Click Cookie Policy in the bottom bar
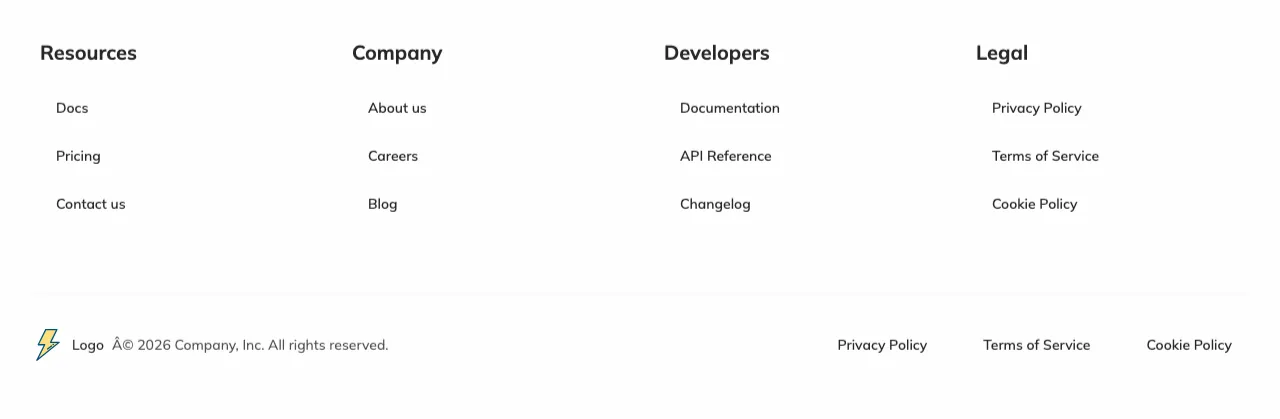The width and height of the screenshot is (1280, 419). point(1189,345)
